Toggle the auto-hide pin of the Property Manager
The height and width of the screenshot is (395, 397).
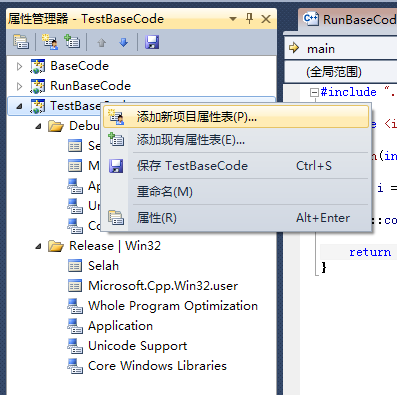coord(249,19)
